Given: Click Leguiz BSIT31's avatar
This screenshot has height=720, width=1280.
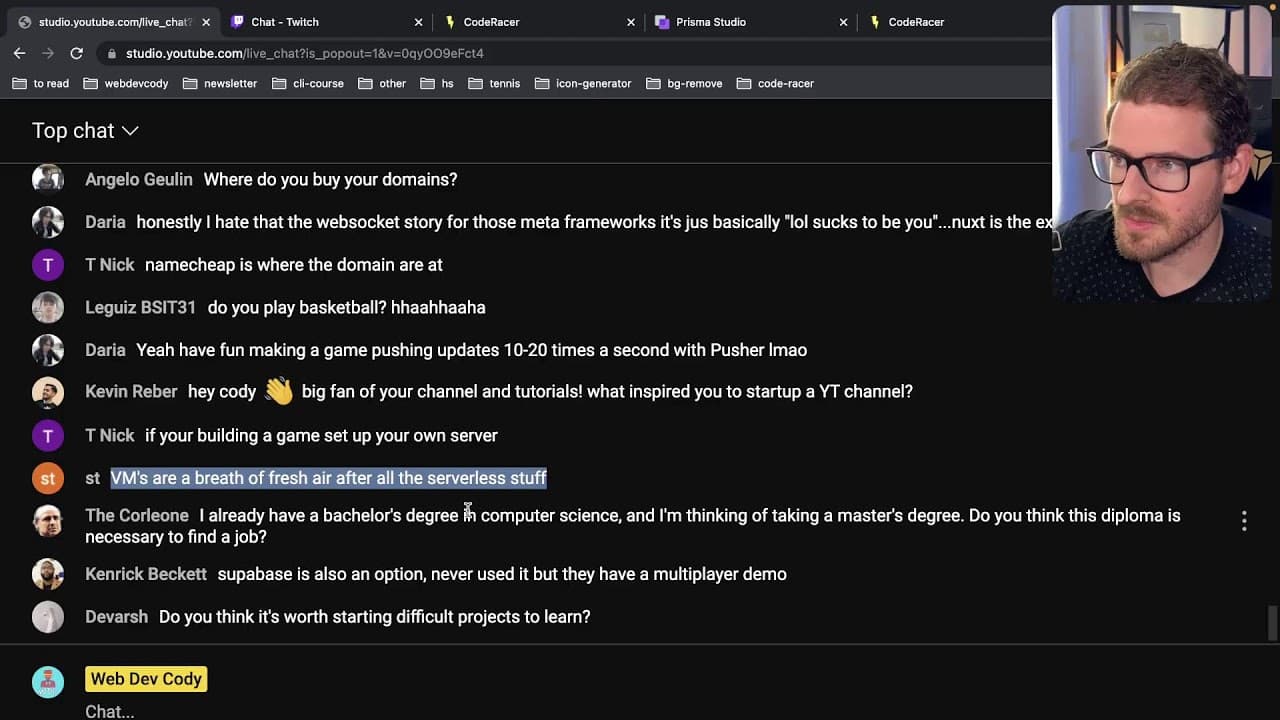Looking at the screenshot, I should click(48, 307).
